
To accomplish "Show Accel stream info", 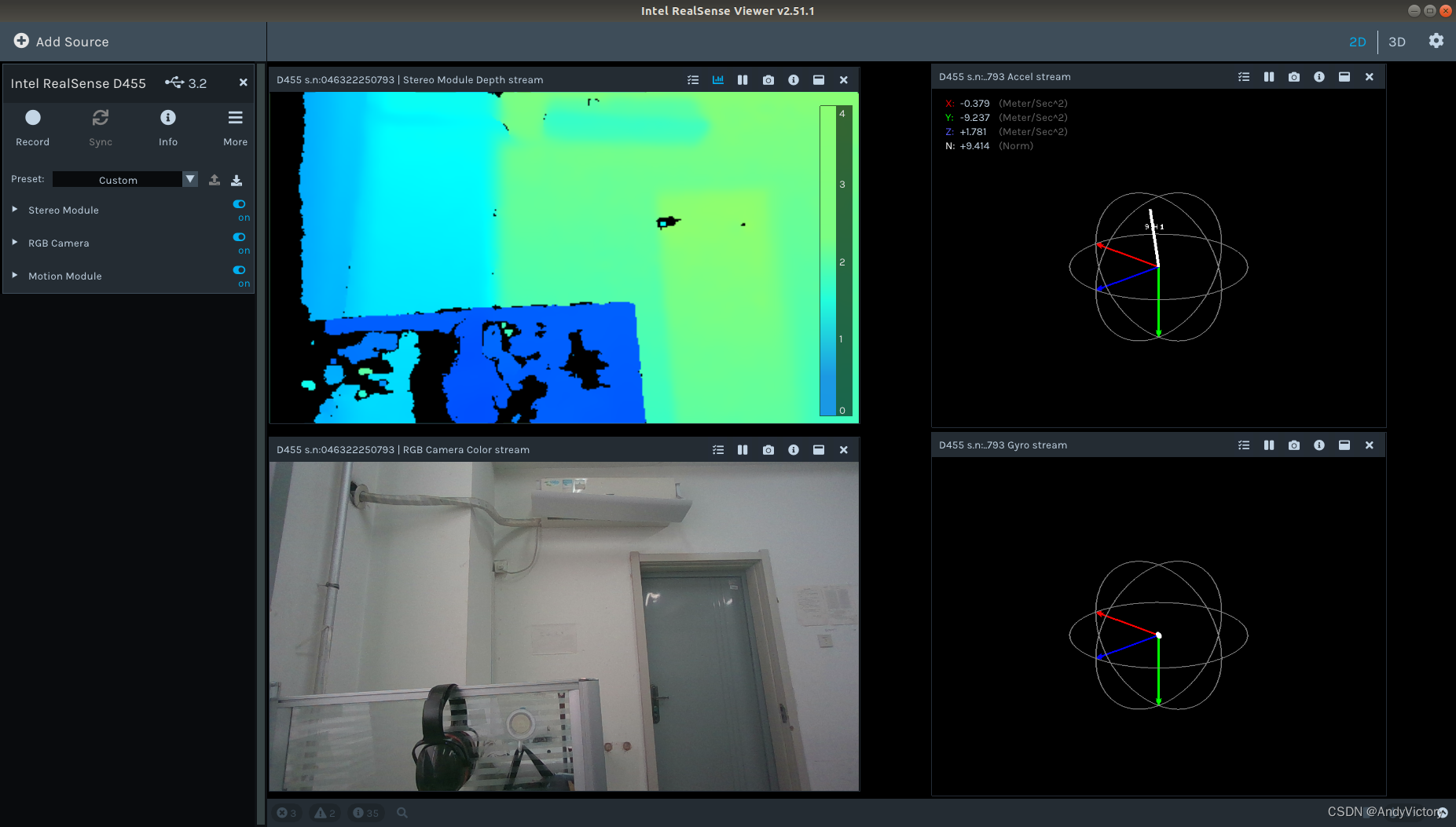I will (x=1319, y=77).
